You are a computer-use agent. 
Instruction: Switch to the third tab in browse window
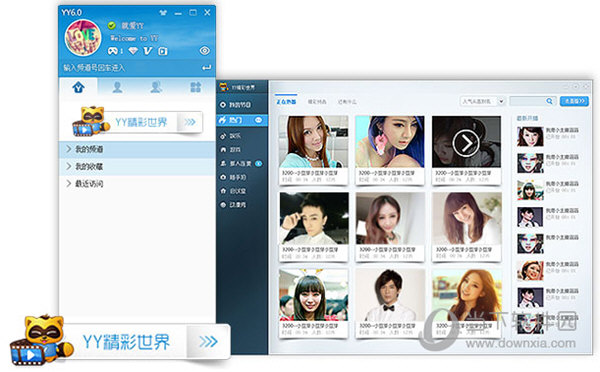tap(347, 101)
